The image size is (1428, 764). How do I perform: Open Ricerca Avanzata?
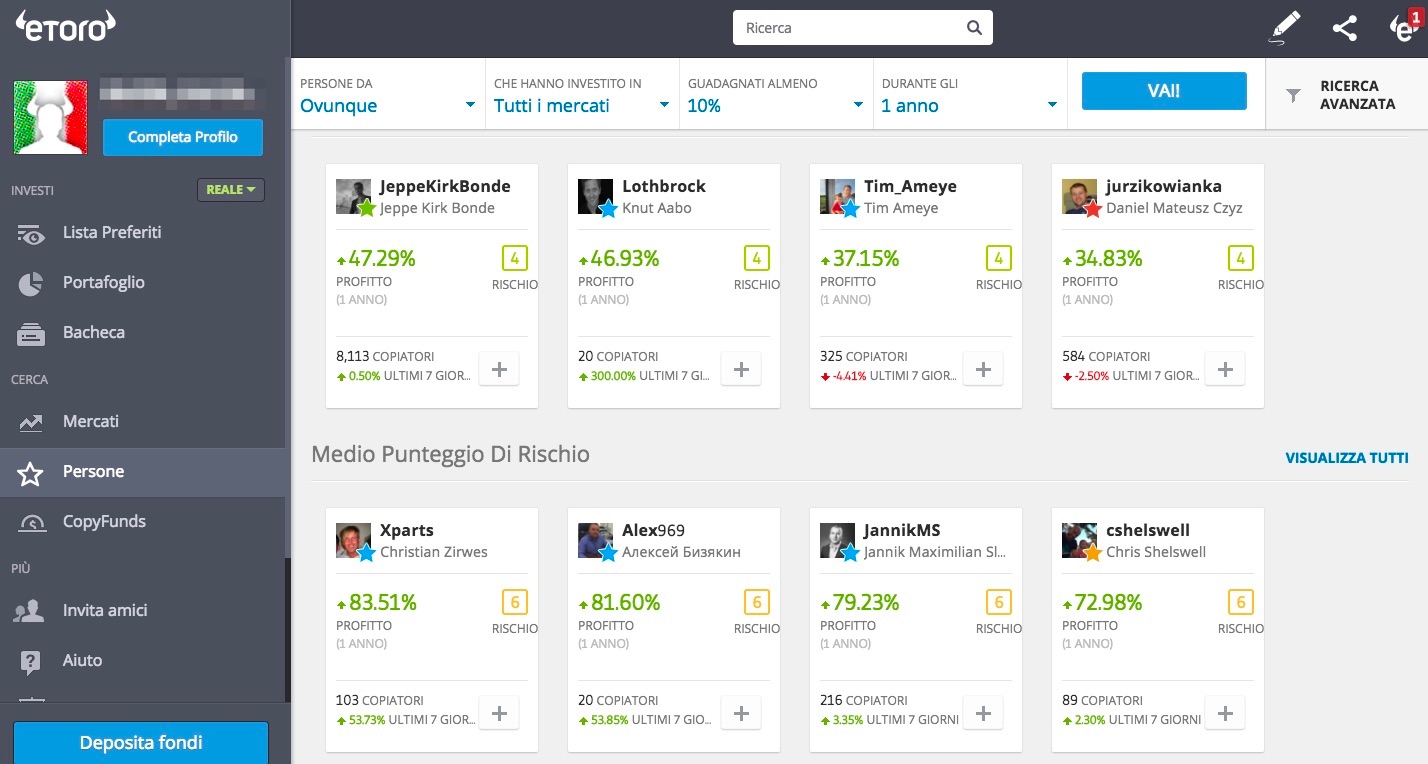pos(1347,95)
